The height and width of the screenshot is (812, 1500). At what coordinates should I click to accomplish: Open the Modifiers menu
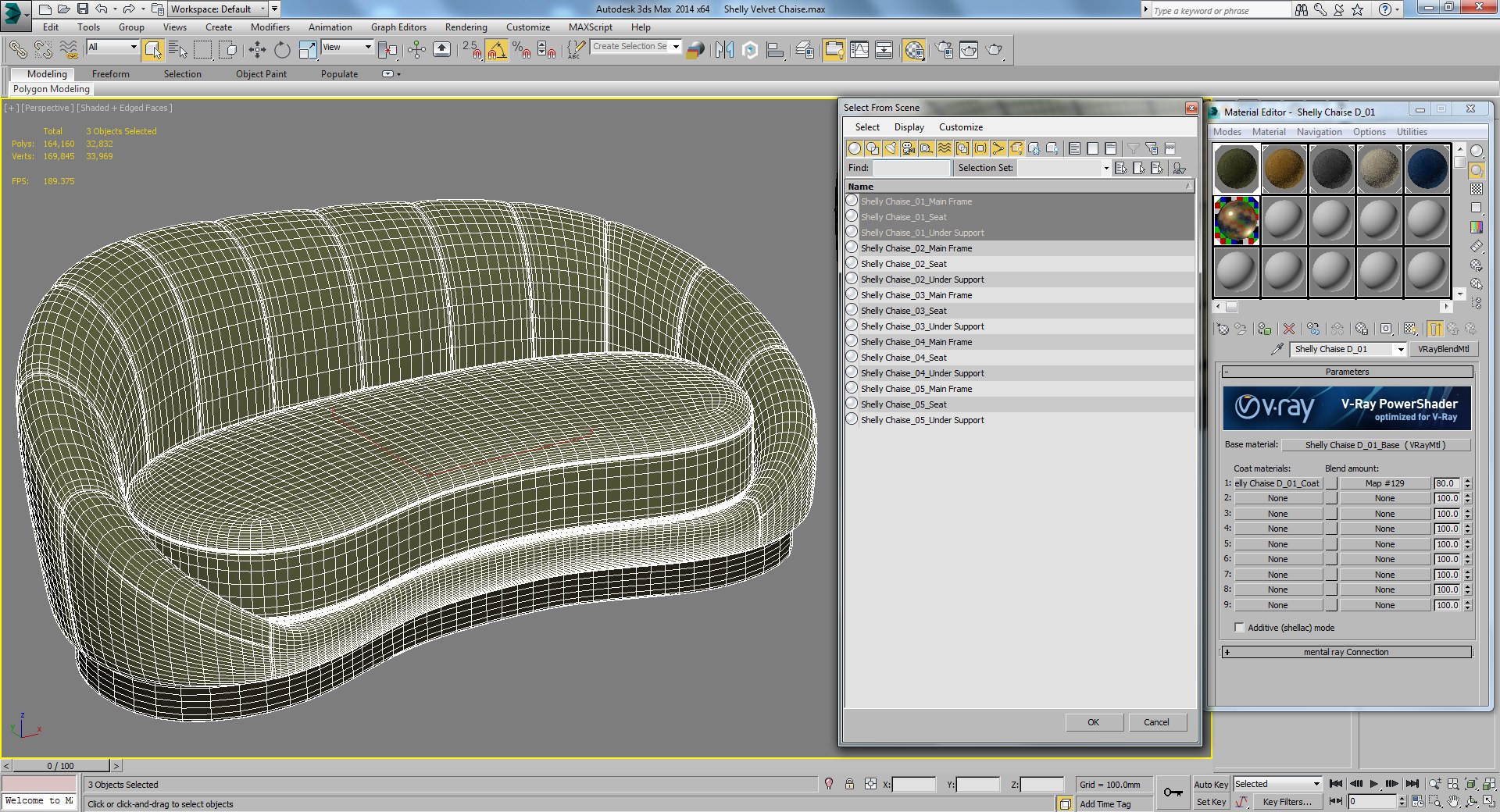click(x=270, y=27)
